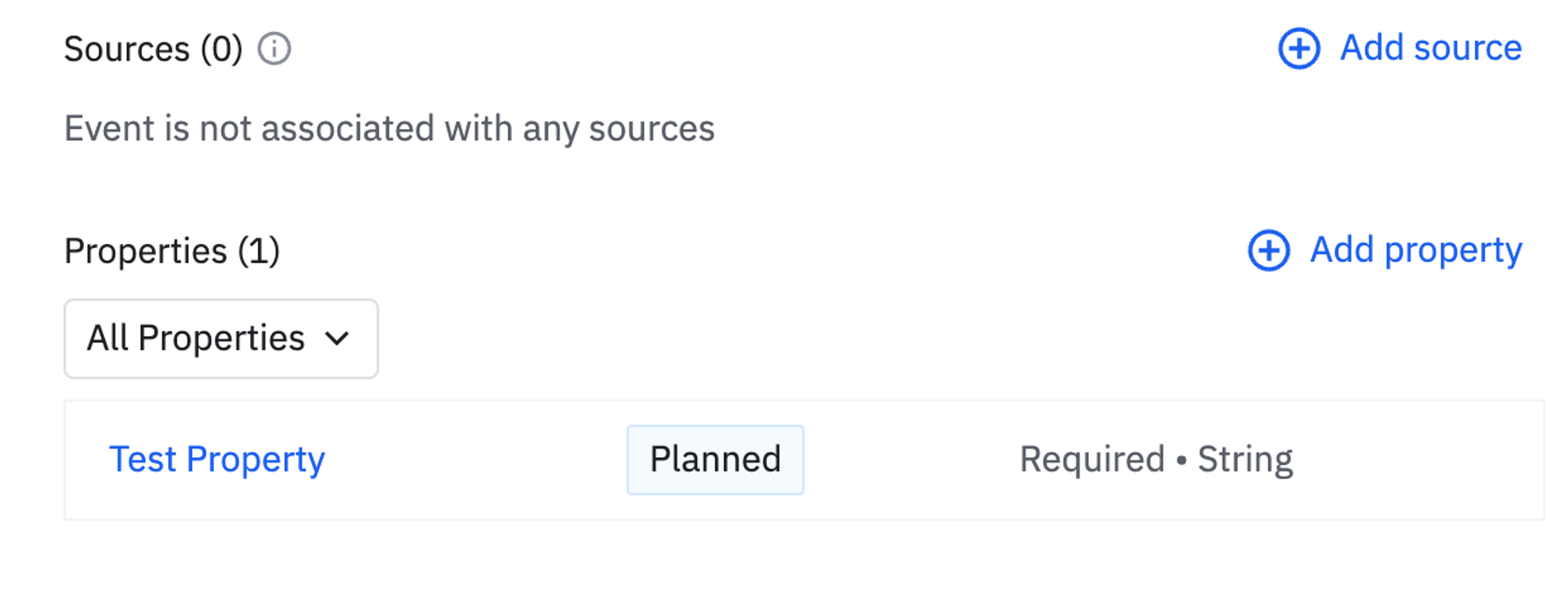Click the plus icon beside Add property
Image resolution: width=1568 pixels, height=614 pixels.
[x=1269, y=251]
